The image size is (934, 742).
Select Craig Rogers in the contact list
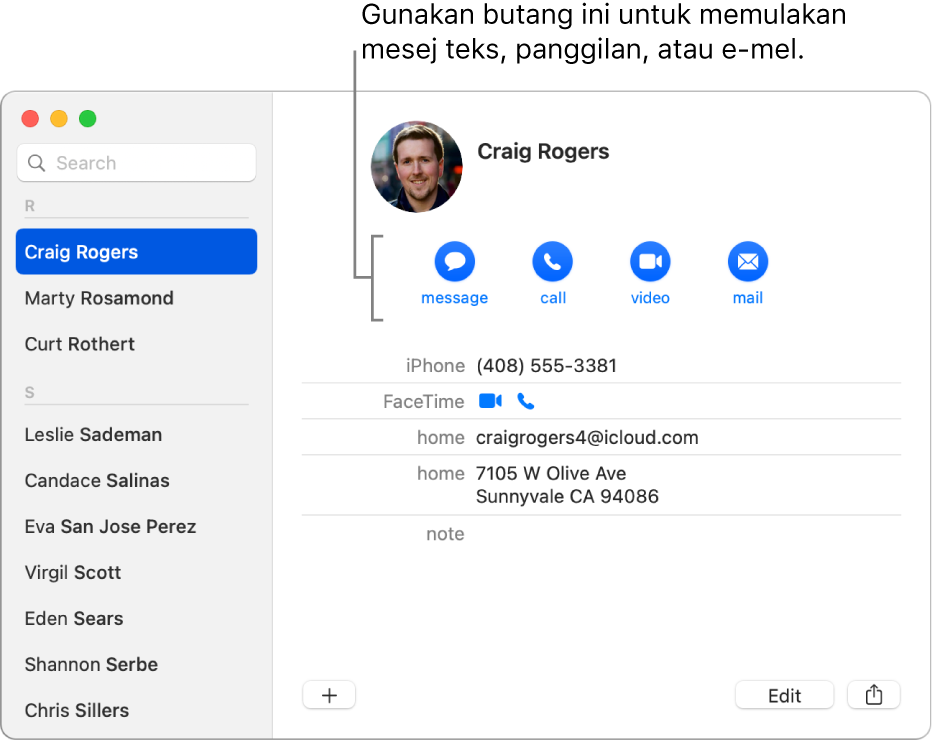point(136,252)
